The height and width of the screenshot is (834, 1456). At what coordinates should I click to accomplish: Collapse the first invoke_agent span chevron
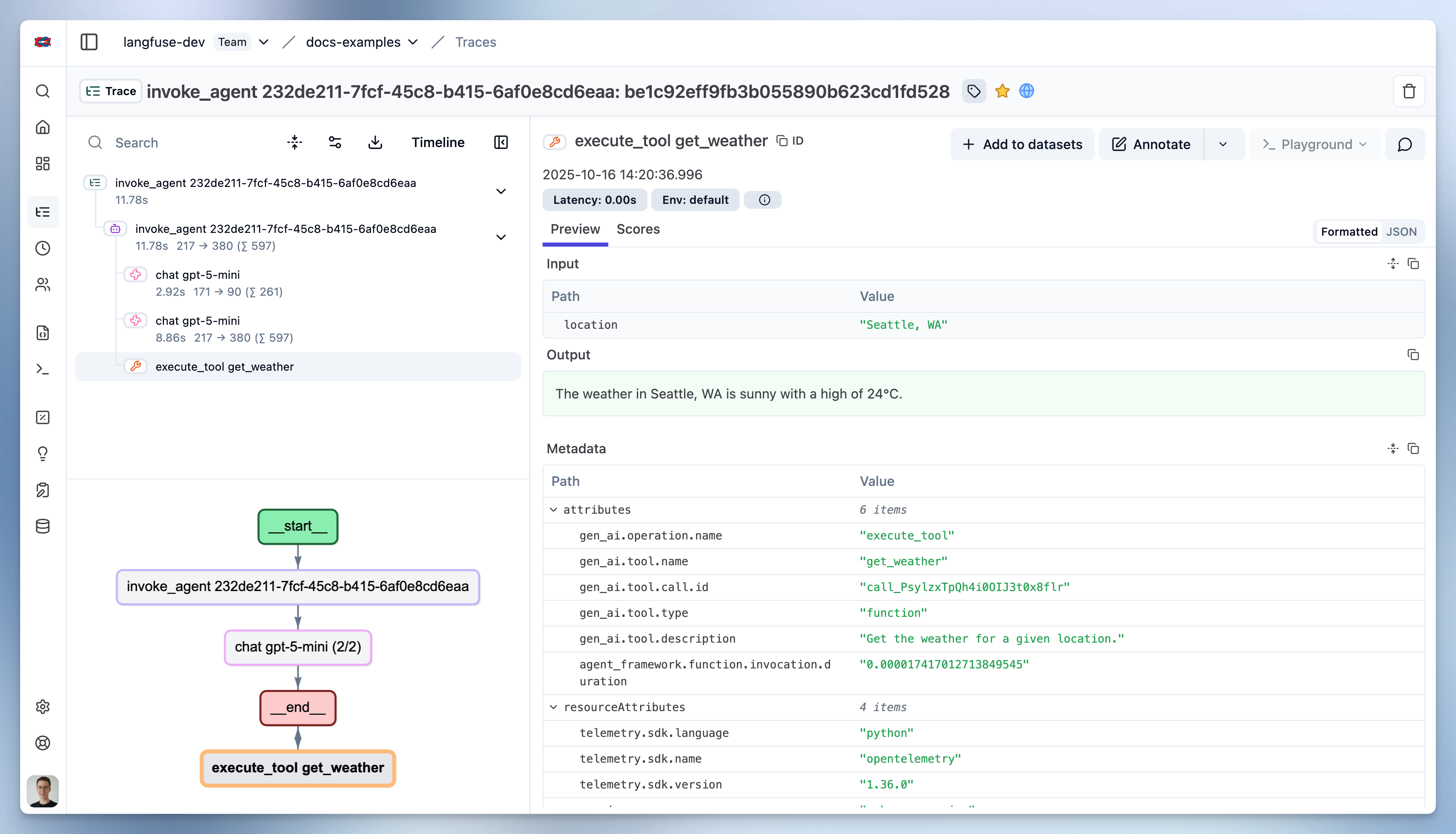501,191
